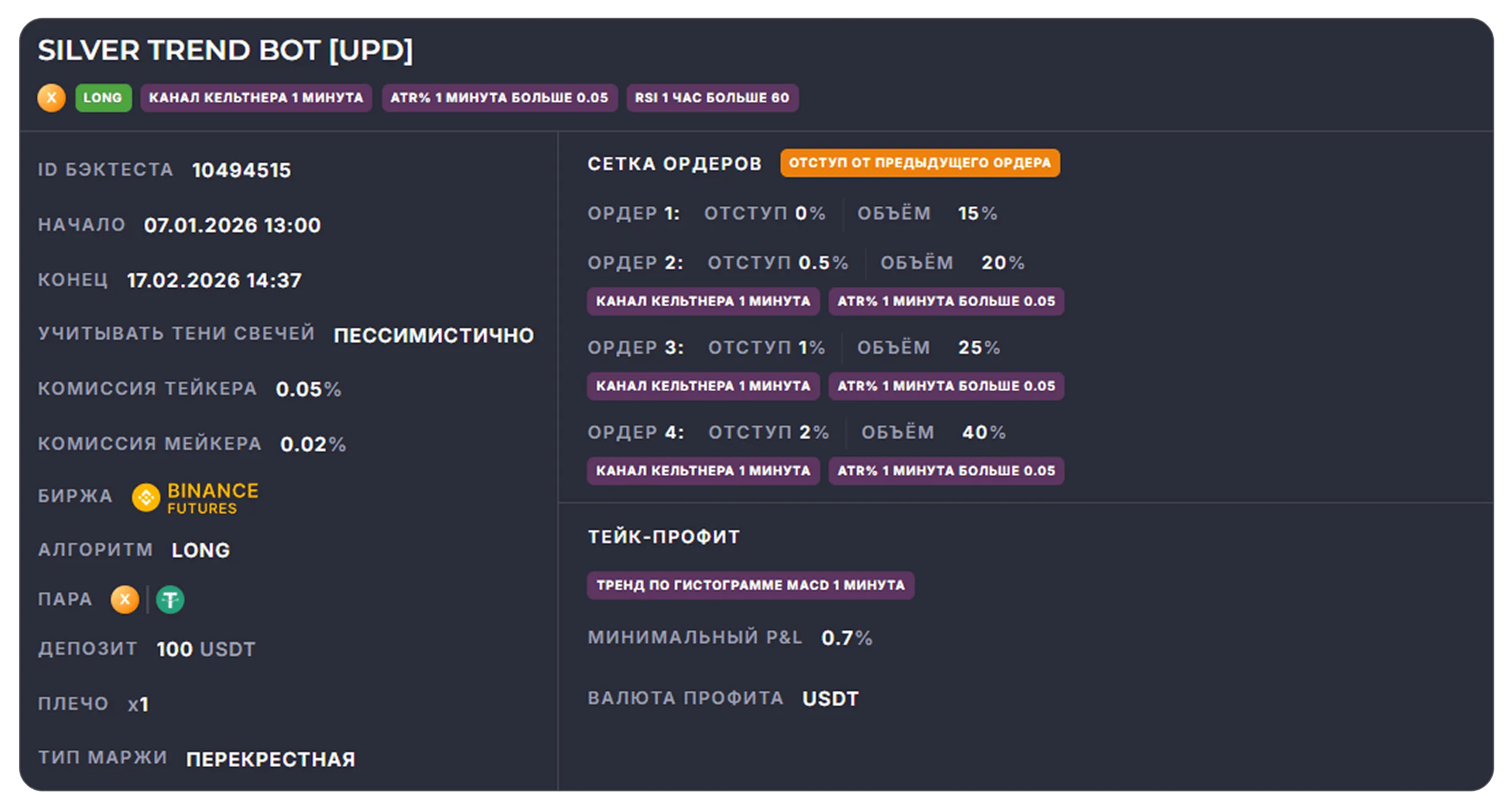Image resolution: width=1512 pixels, height=808 pixels.
Task: Click orange ОТСТУП ОТ ПРЕДЫДУЩЕГО ОРДЕРА badge
Action: click(x=920, y=163)
